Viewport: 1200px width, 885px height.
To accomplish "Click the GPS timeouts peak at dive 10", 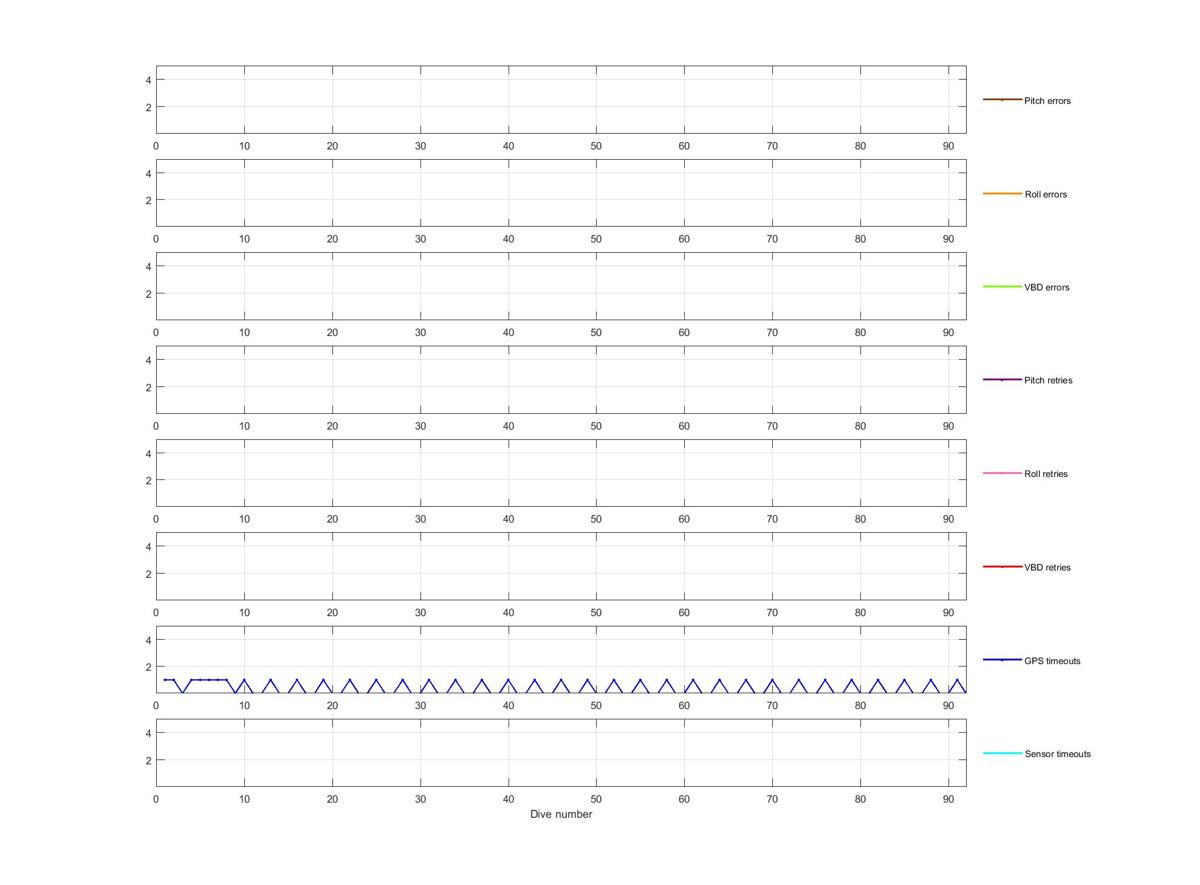I will (x=244, y=680).
